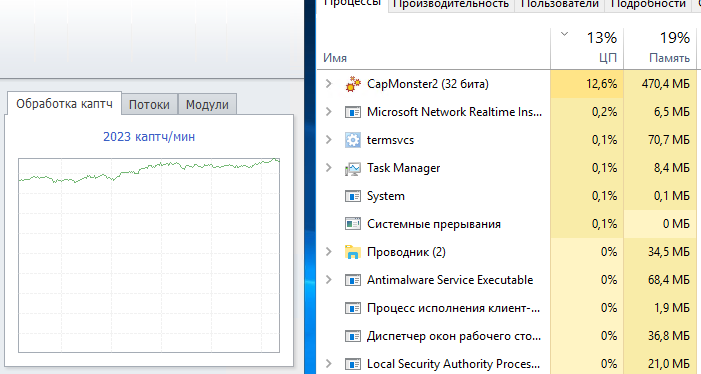Sort processes by Память column header
The width and height of the screenshot is (701, 374).
click(660, 48)
